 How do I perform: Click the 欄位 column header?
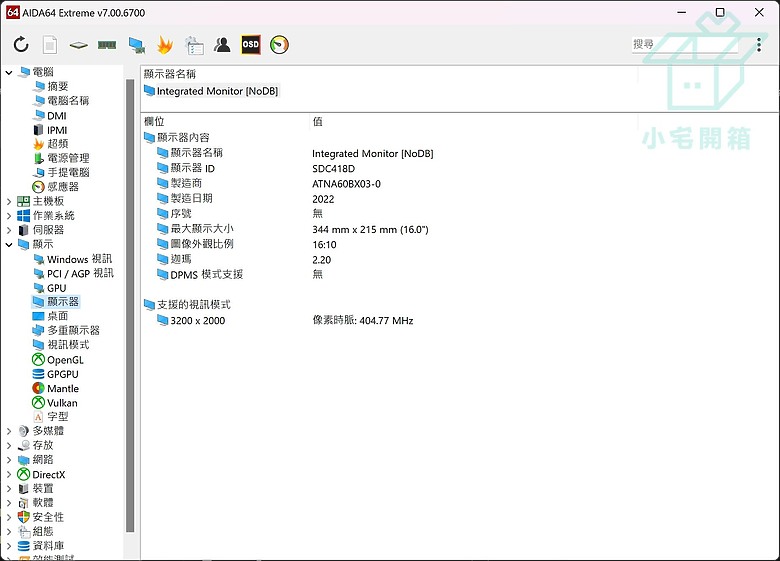[x=154, y=121]
